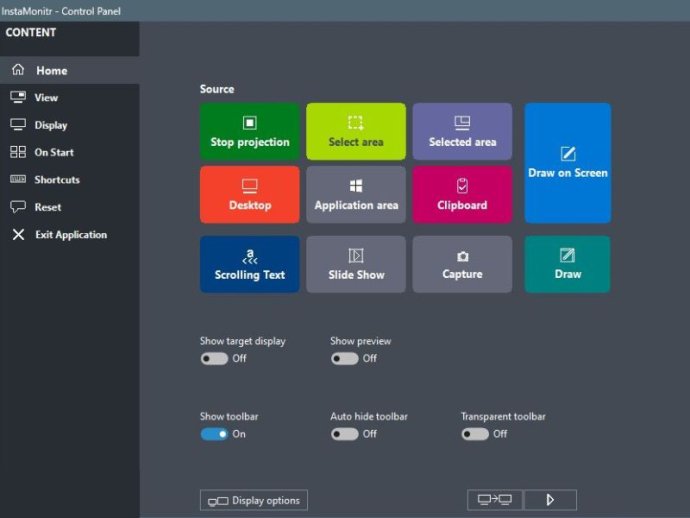Image resolution: width=690 pixels, height=518 pixels.
Task: Open Shortcuts in the sidebar
Action: tap(70, 180)
